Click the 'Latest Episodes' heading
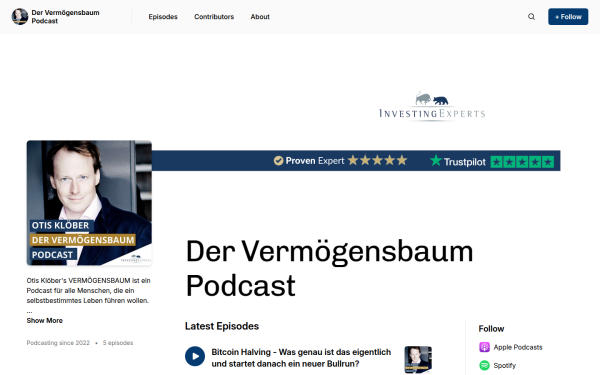 click(222, 326)
